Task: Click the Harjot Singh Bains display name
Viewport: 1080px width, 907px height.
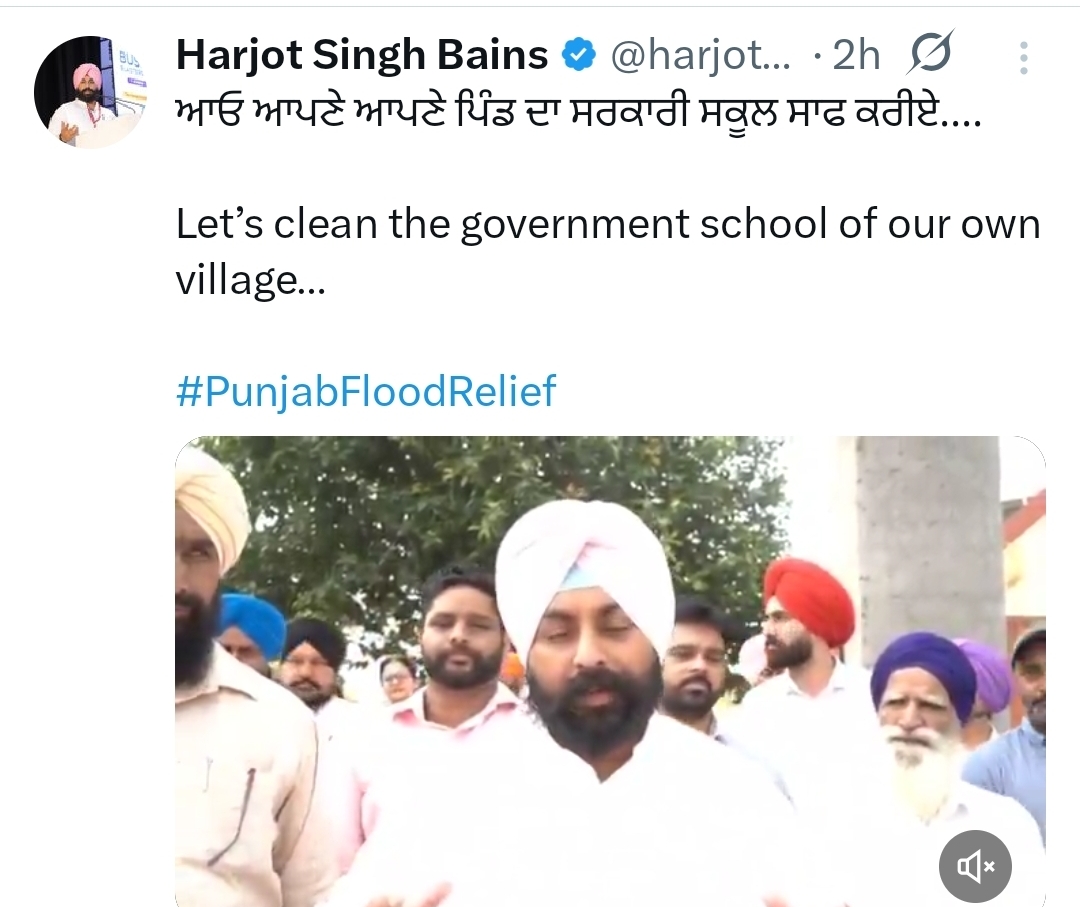Action: (362, 54)
